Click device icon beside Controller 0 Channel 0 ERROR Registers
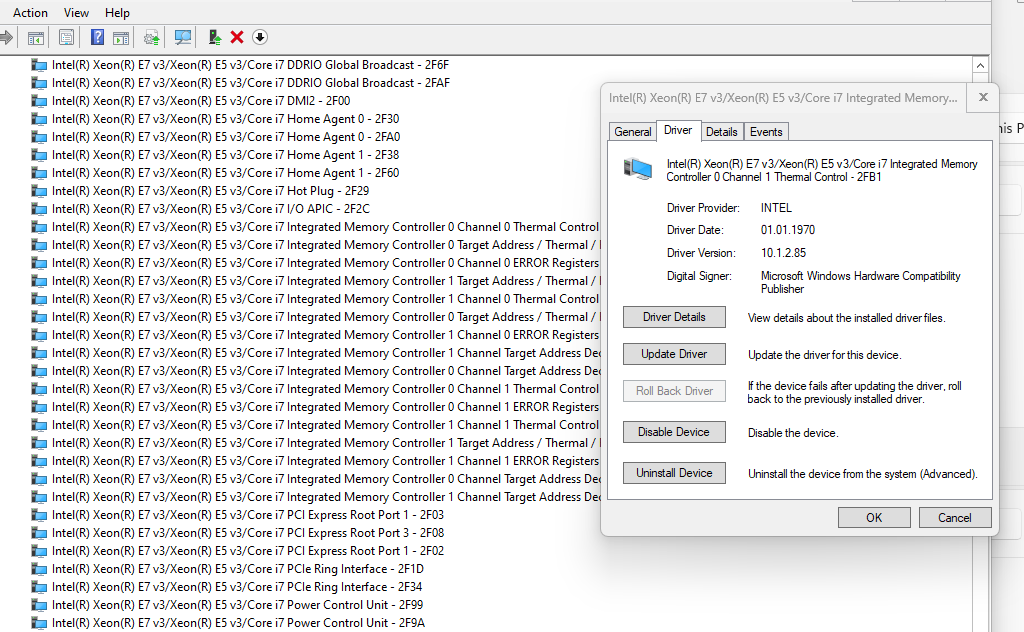This screenshot has height=632, width=1024. click(x=39, y=263)
